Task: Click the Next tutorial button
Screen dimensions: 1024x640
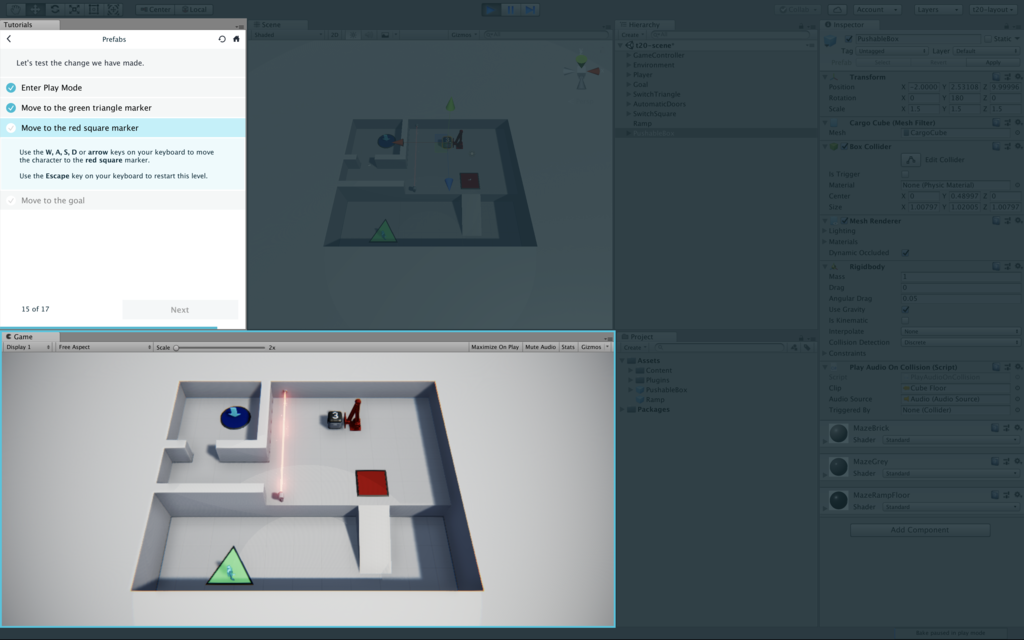Action: pyautogui.click(x=180, y=310)
